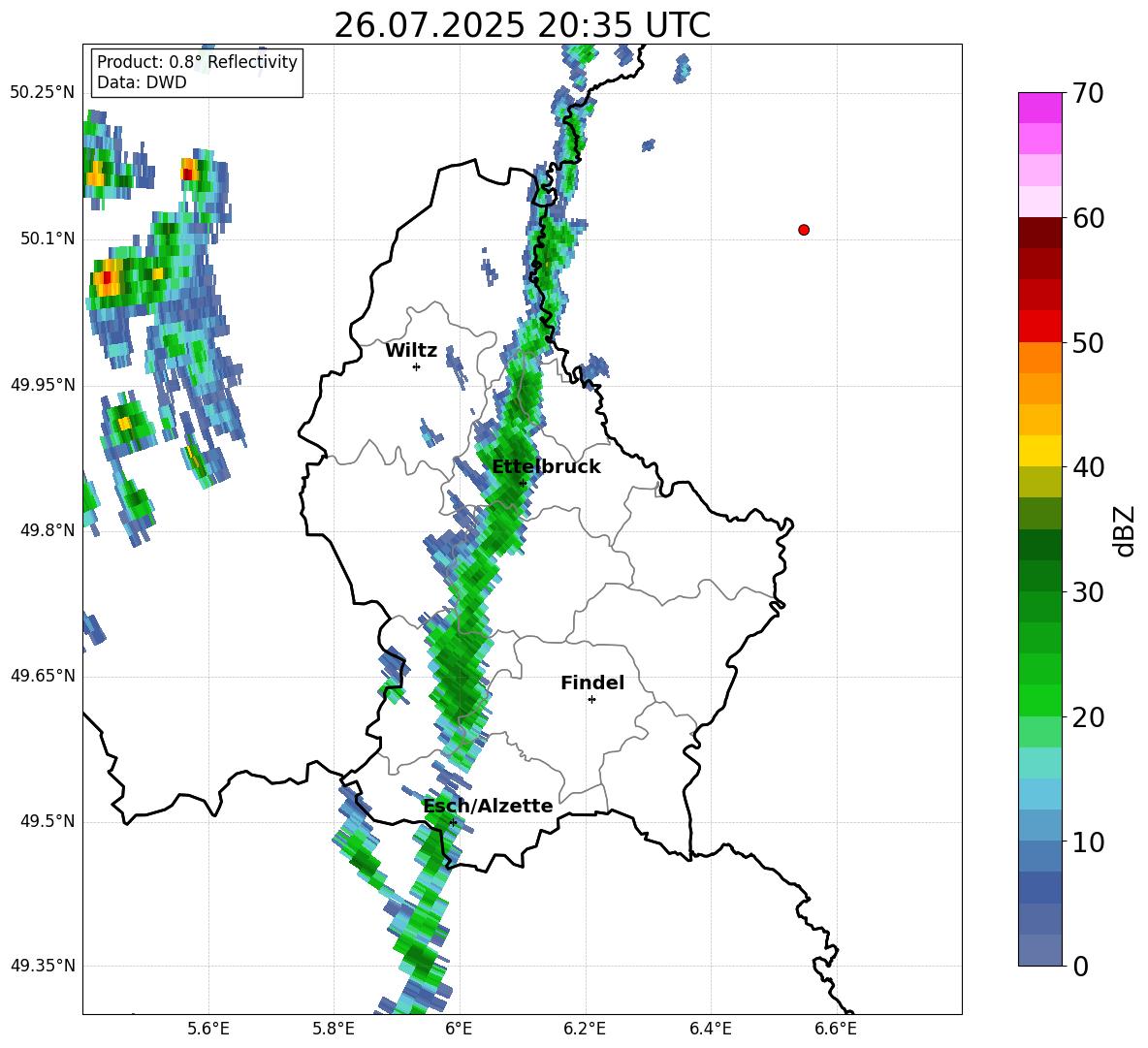Screen dimensions: 1148x1048
Task: Click the colorbar value 50
Action: click(1088, 343)
